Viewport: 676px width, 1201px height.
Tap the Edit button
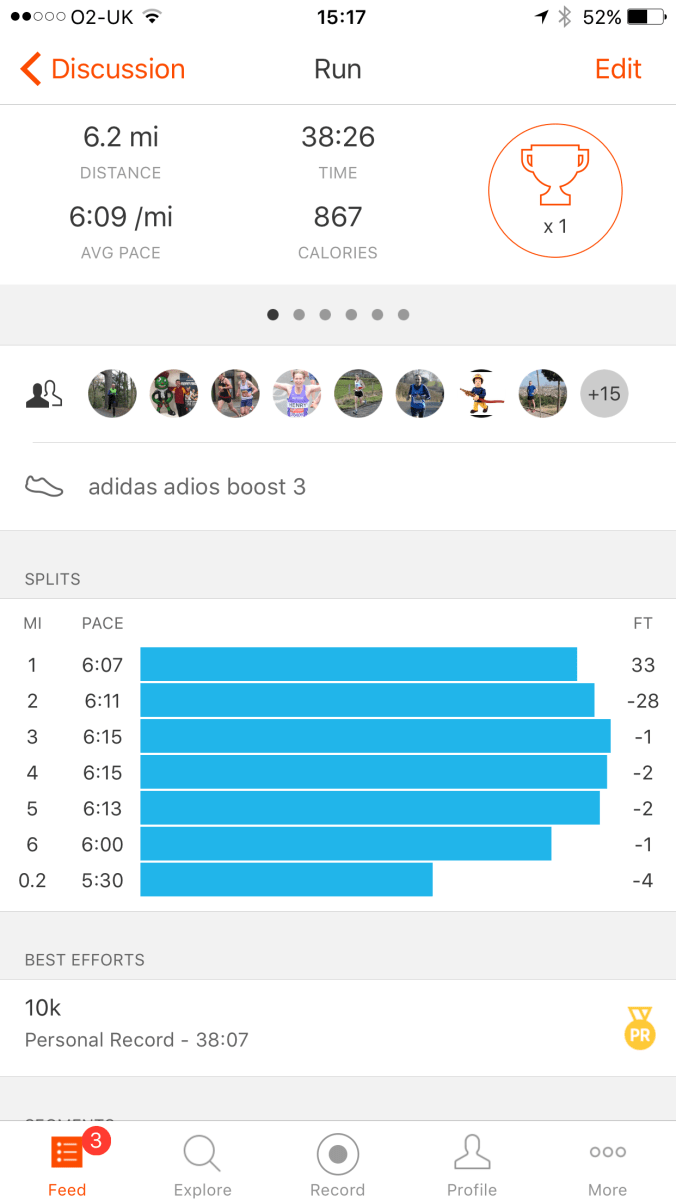pyautogui.click(x=618, y=69)
